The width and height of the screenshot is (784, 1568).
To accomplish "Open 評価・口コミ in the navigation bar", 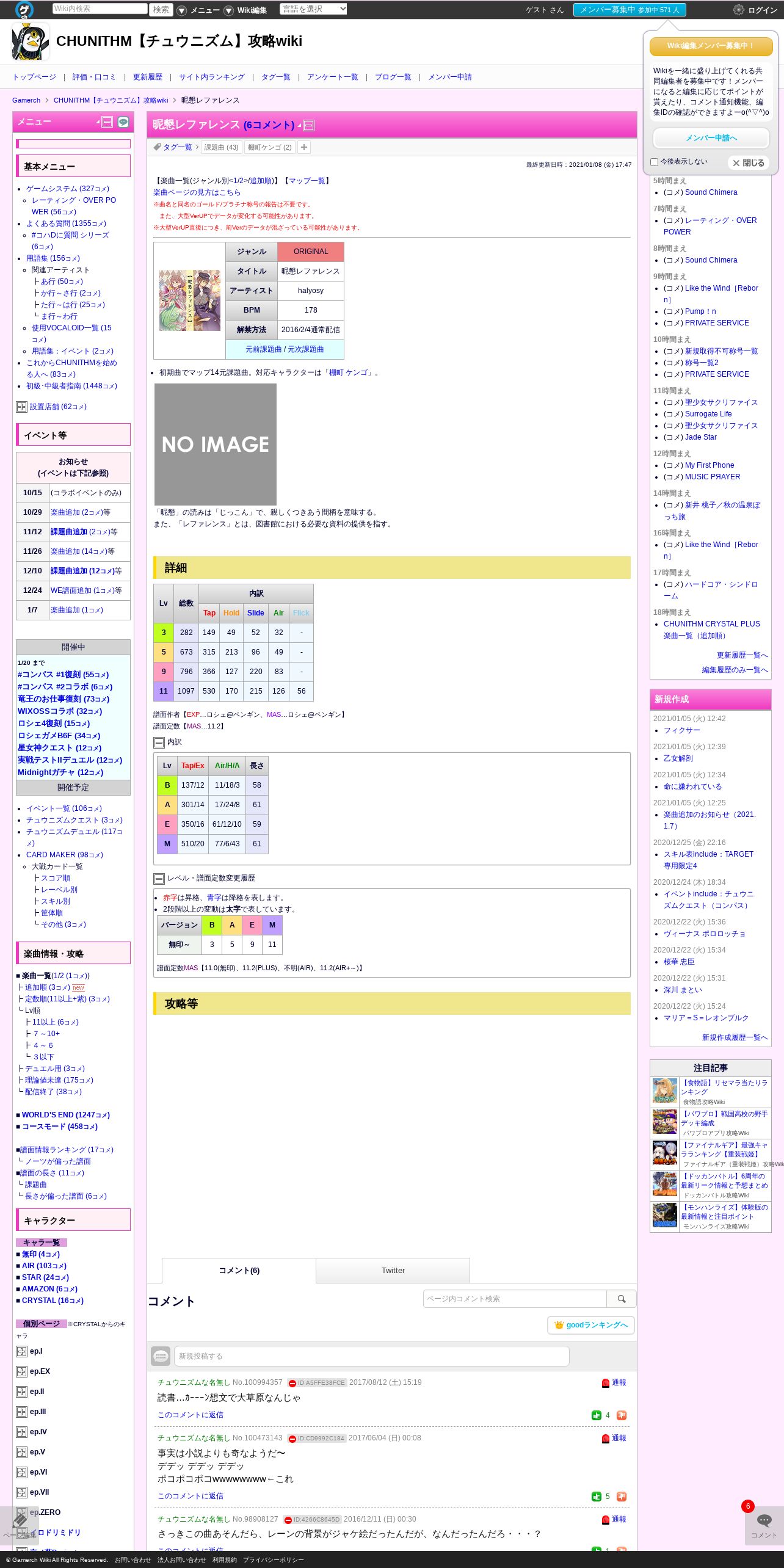I will (94, 77).
